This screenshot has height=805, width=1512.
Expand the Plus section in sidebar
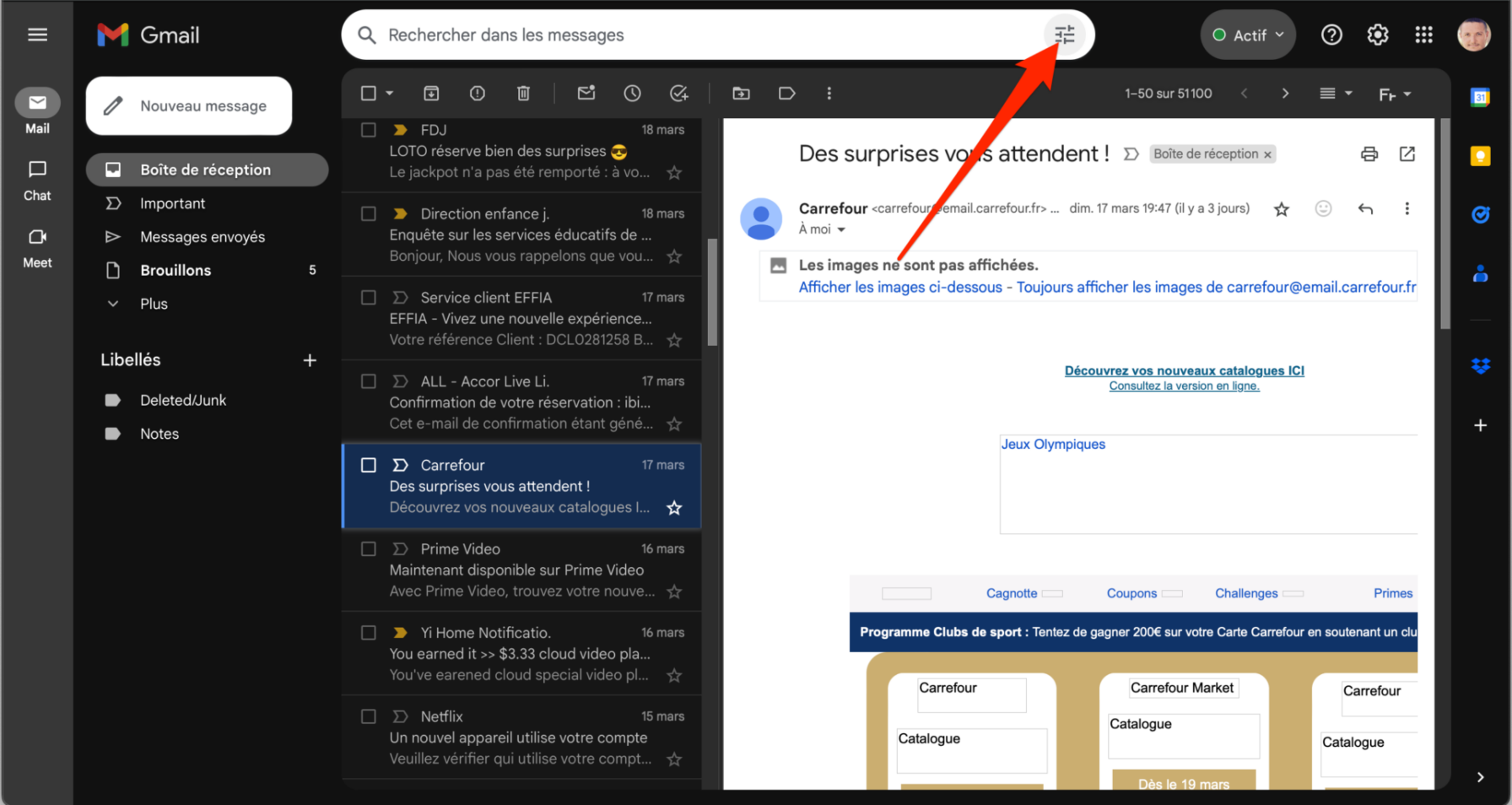point(154,304)
